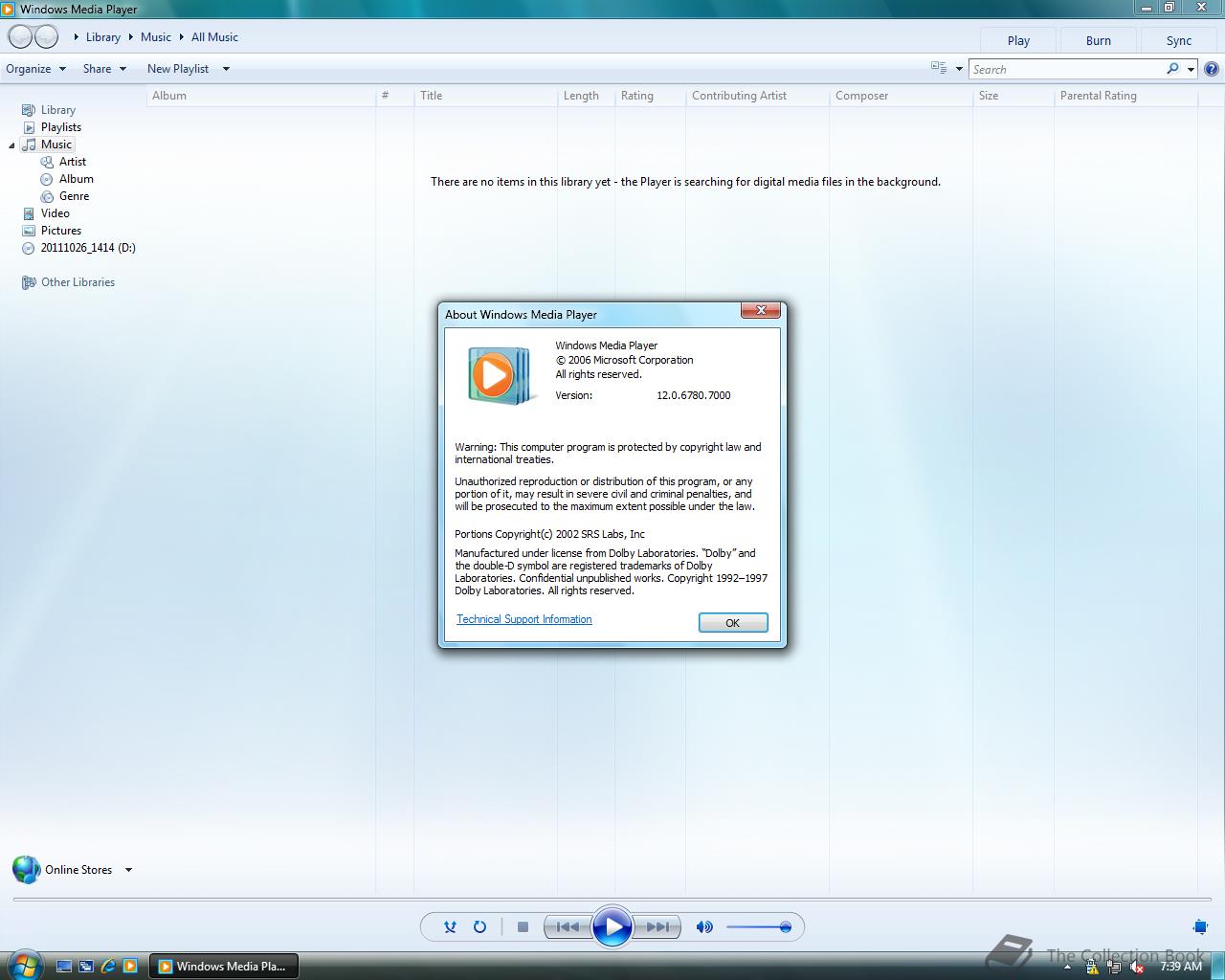Select Pictures in the navigation tree

pos(61,231)
